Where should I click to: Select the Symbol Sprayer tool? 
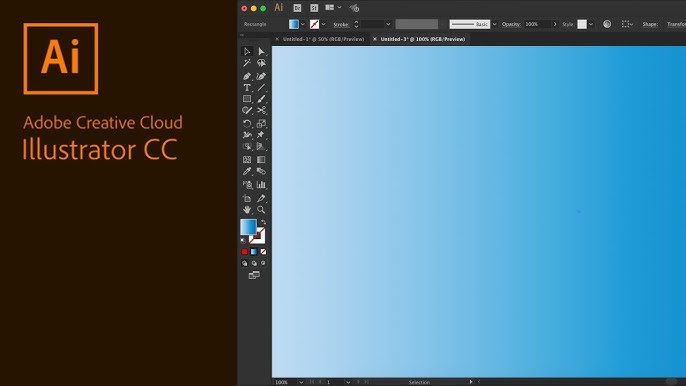coord(247,185)
